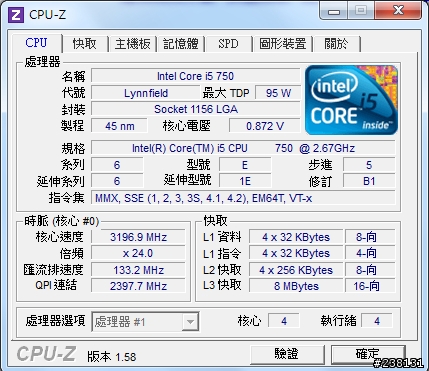Switch to the 圖形裝置 tab
429x371 pixels.
coord(282,44)
